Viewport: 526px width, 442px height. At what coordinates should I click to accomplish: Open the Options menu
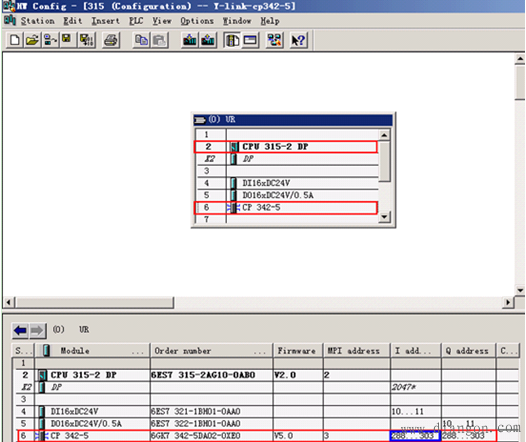click(x=197, y=21)
